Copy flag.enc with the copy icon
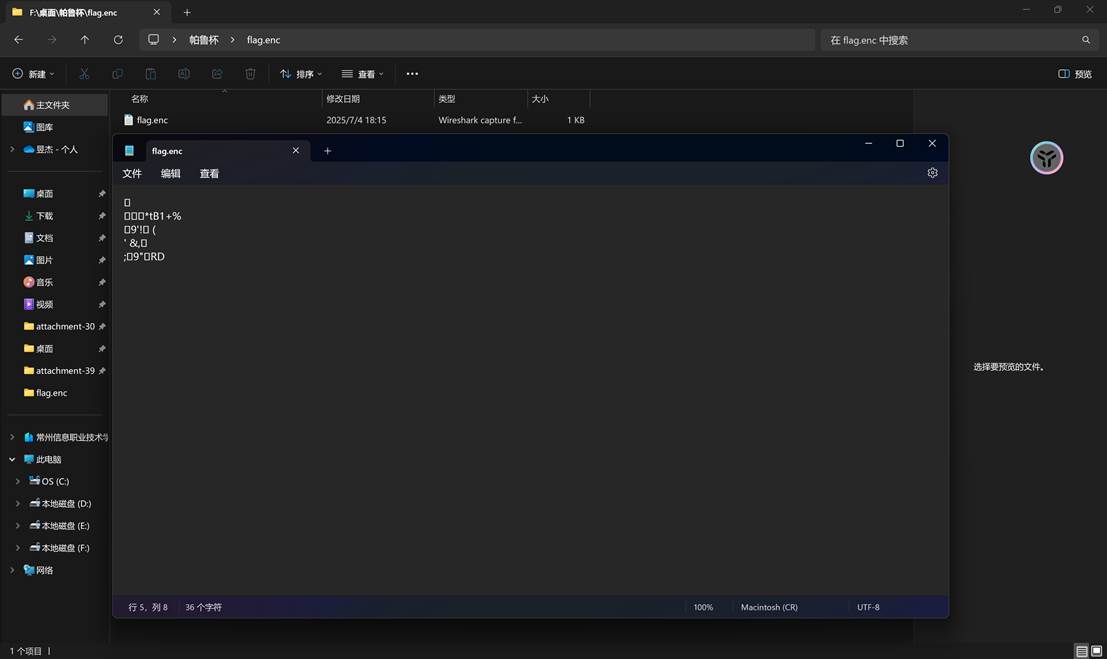 click(x=117, y=73)
